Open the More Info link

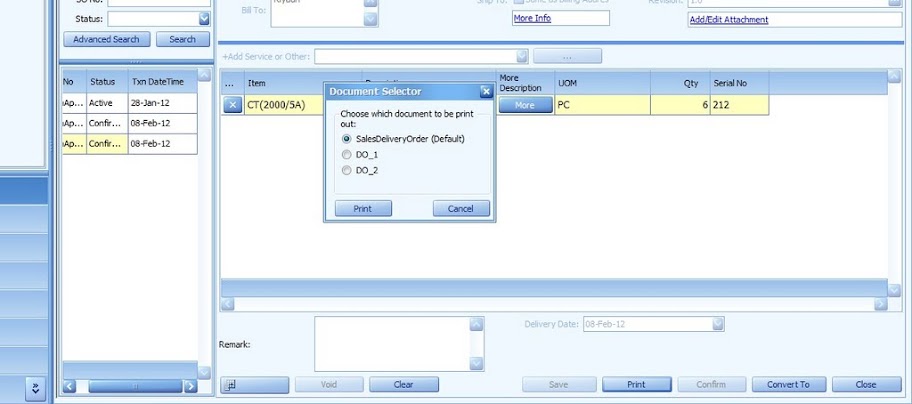coord(532,18)
